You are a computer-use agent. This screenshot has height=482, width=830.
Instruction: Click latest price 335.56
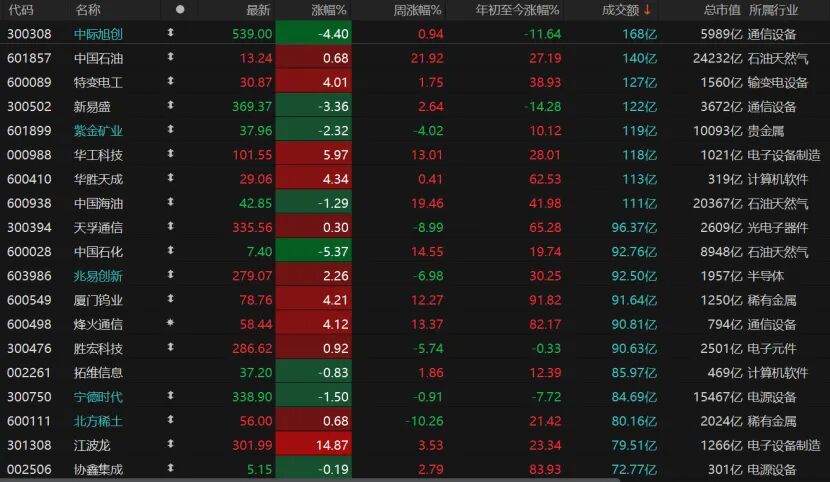click(252, 228)
